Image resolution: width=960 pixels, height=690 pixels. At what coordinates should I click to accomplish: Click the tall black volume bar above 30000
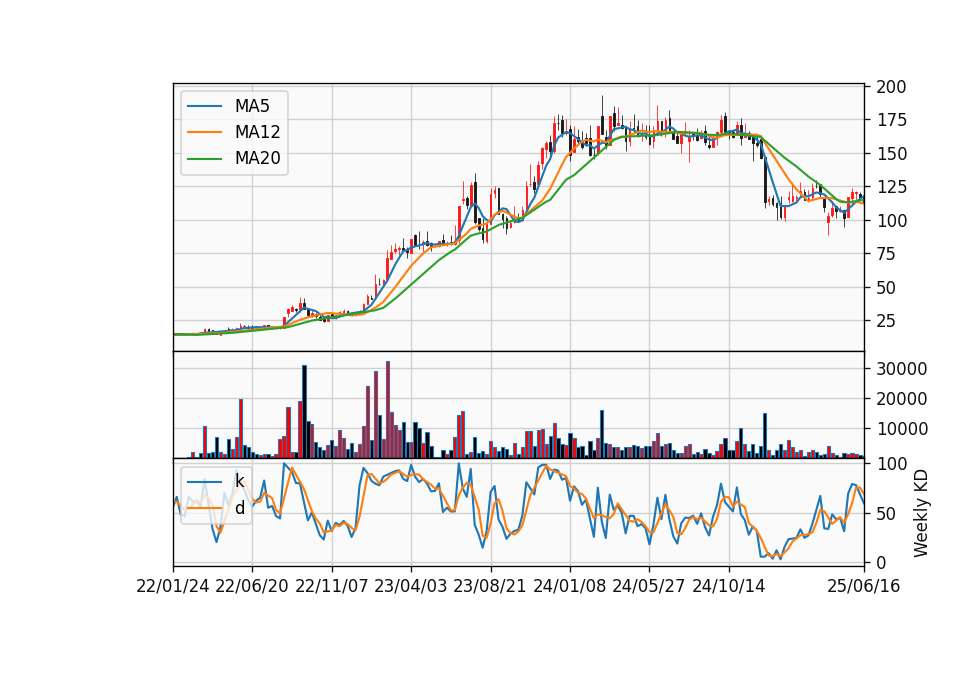tap(304, 411)
